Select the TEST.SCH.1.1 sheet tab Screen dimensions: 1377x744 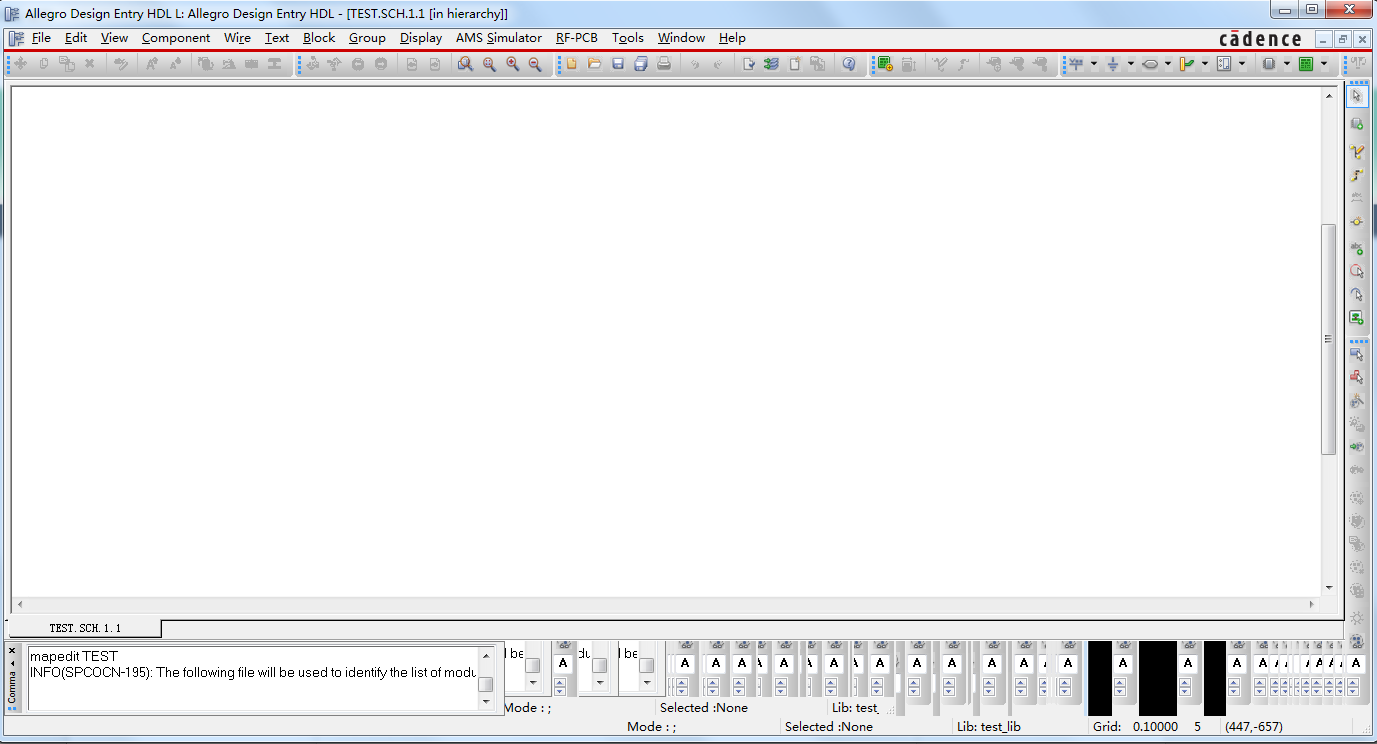click(x=85, y=628)
